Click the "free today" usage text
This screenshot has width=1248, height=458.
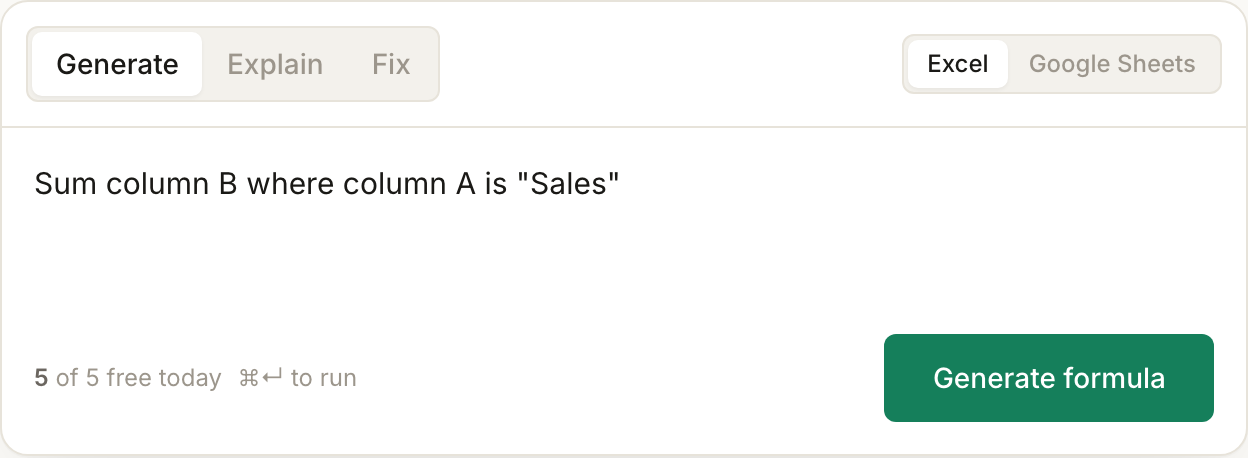pyautogui.click(x=164, y=378)
